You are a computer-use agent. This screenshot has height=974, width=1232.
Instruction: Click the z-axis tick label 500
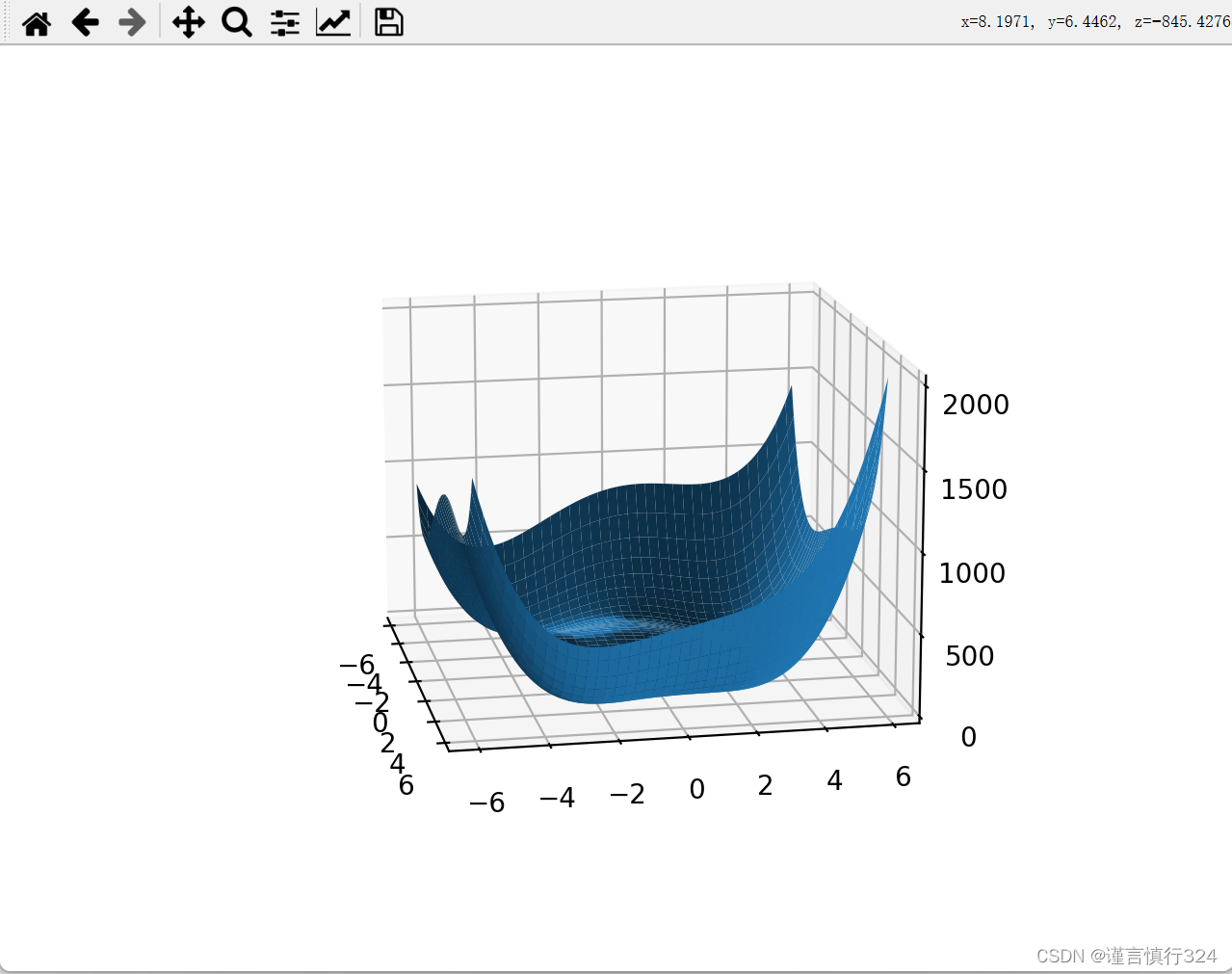coord(969,656)
